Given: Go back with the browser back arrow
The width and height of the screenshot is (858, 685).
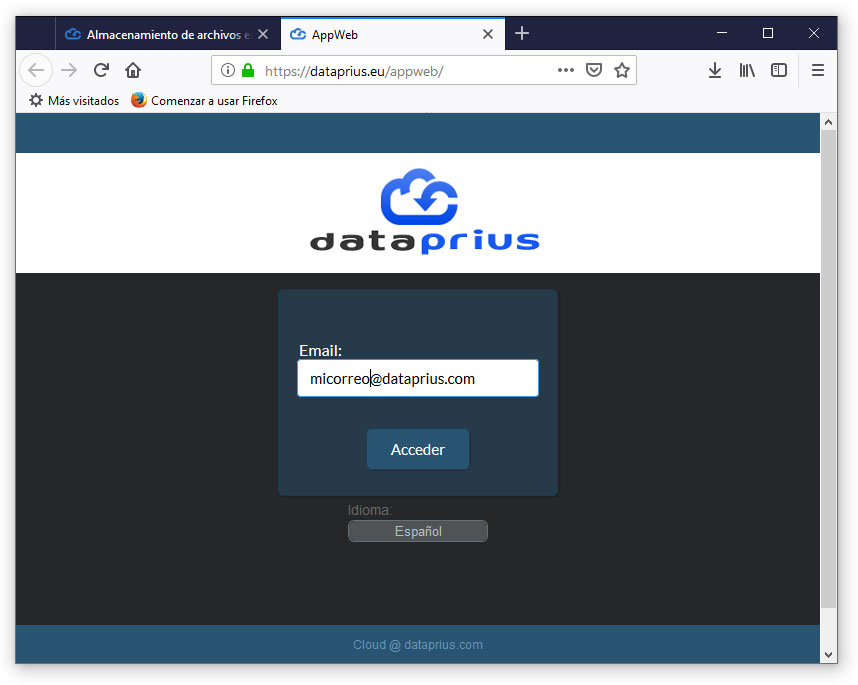Looking at the screenshot, I should click(36, 71).
